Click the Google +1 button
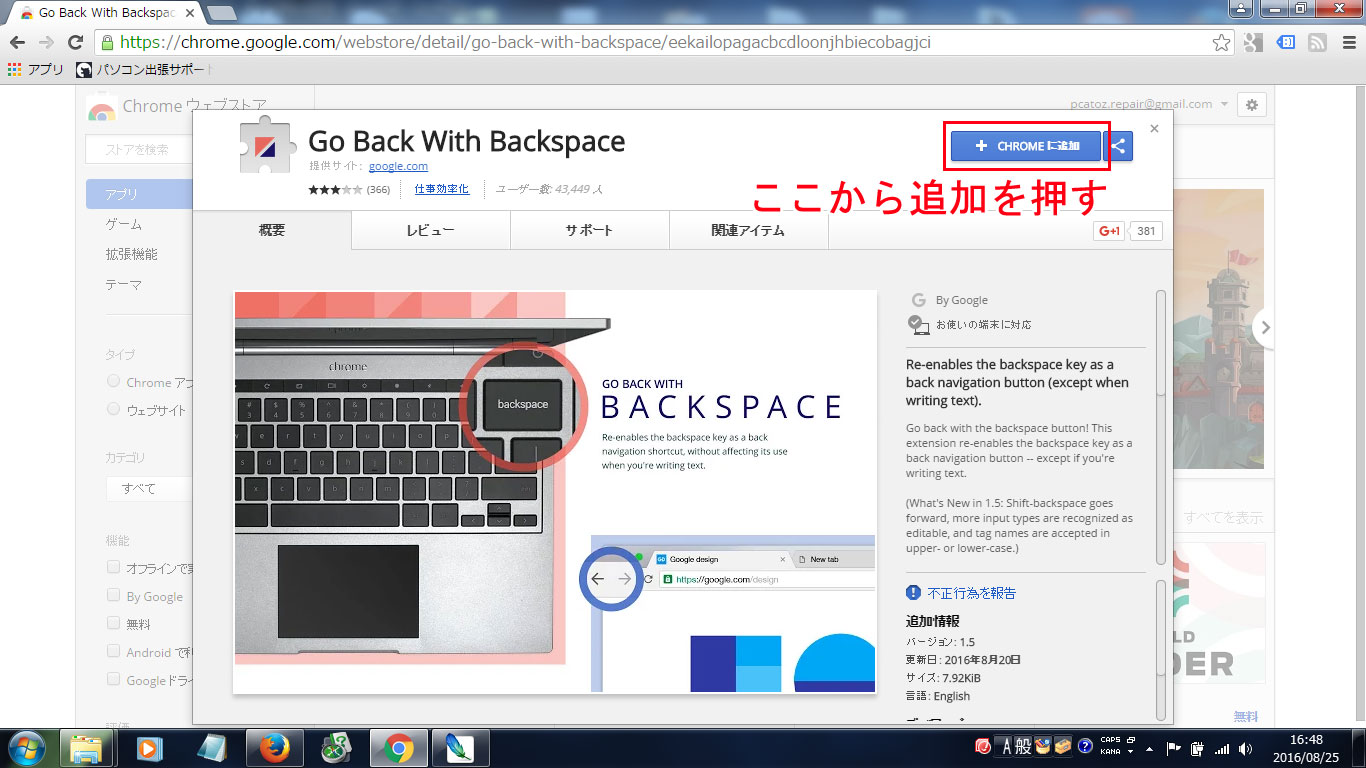This screenshot has width=1366, height=768. point(1109,231)
